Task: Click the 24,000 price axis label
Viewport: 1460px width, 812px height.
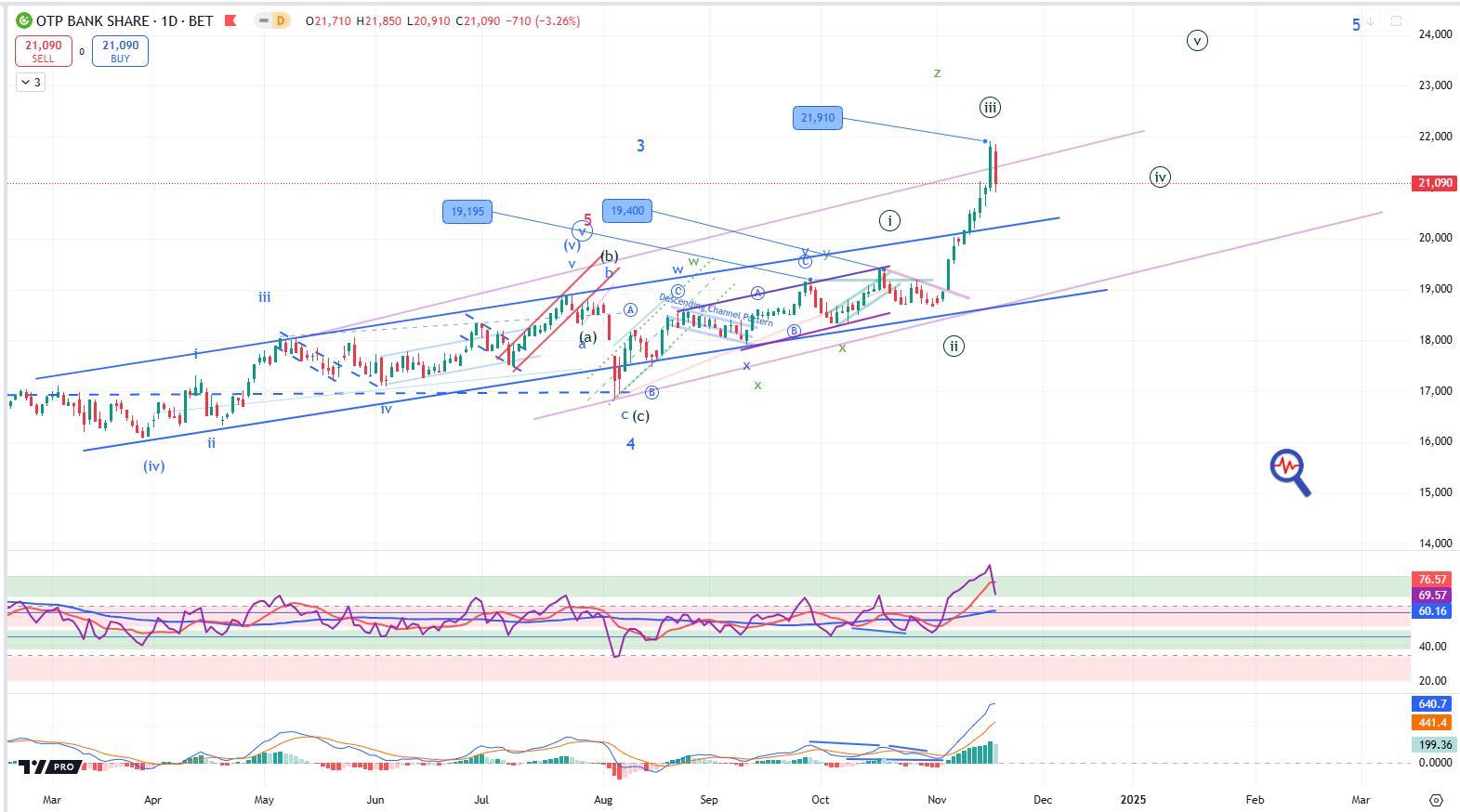Action: tap(1435, 34)
